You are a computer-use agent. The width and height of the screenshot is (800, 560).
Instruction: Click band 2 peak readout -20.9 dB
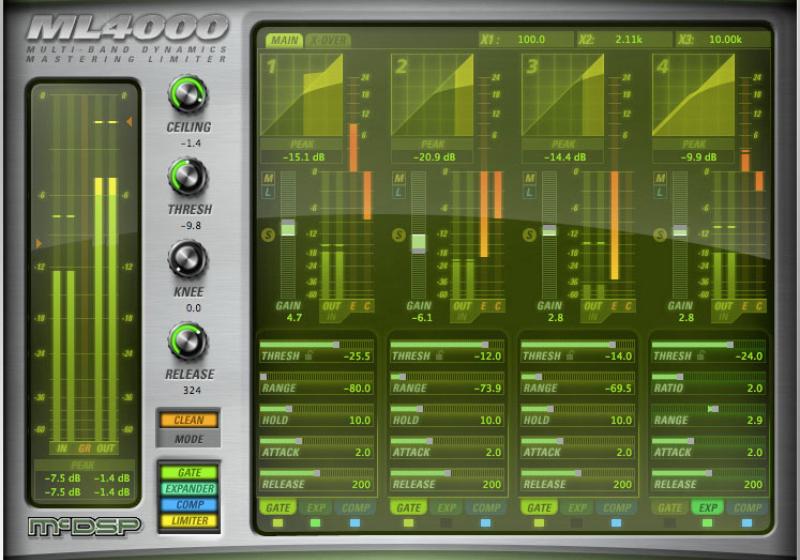coord(433,157)
